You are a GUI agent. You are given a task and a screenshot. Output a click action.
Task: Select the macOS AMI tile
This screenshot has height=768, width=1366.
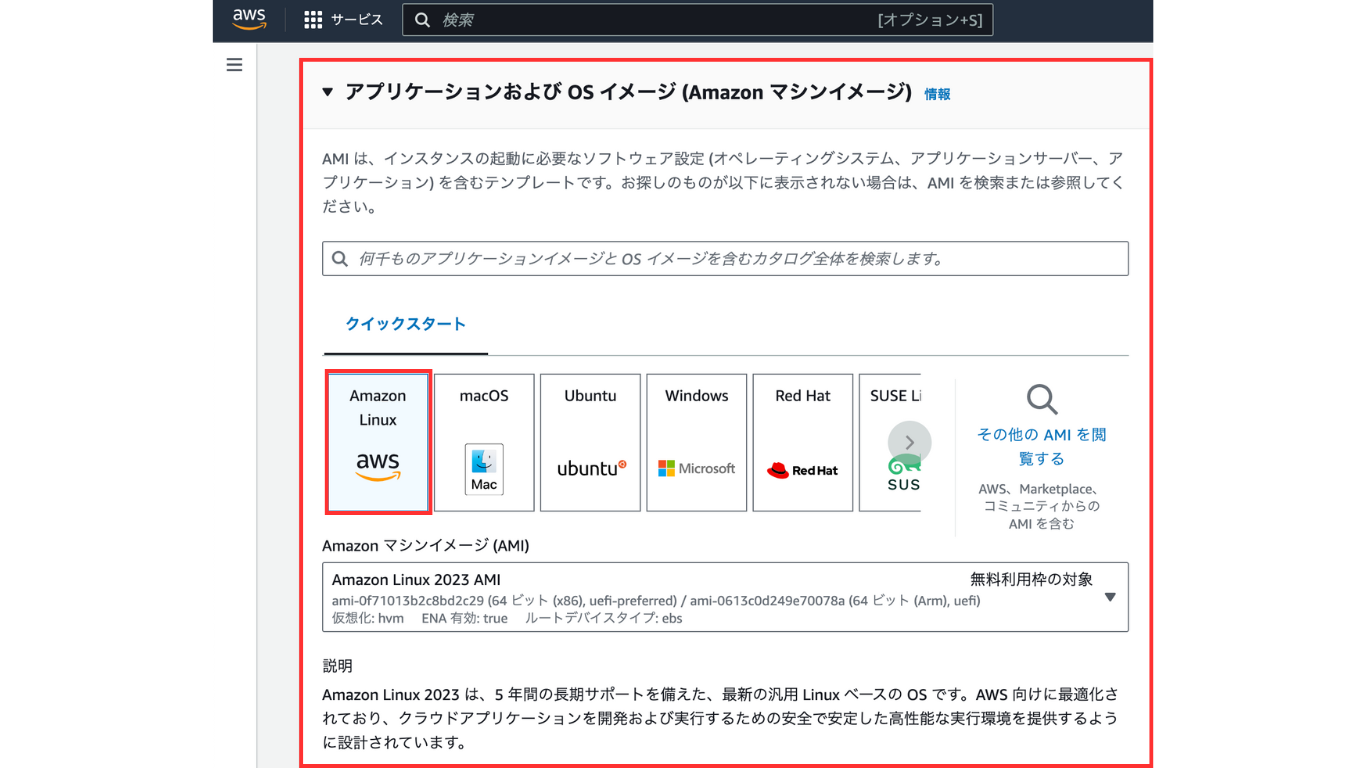pyautogui.click(x=484, y=442)
